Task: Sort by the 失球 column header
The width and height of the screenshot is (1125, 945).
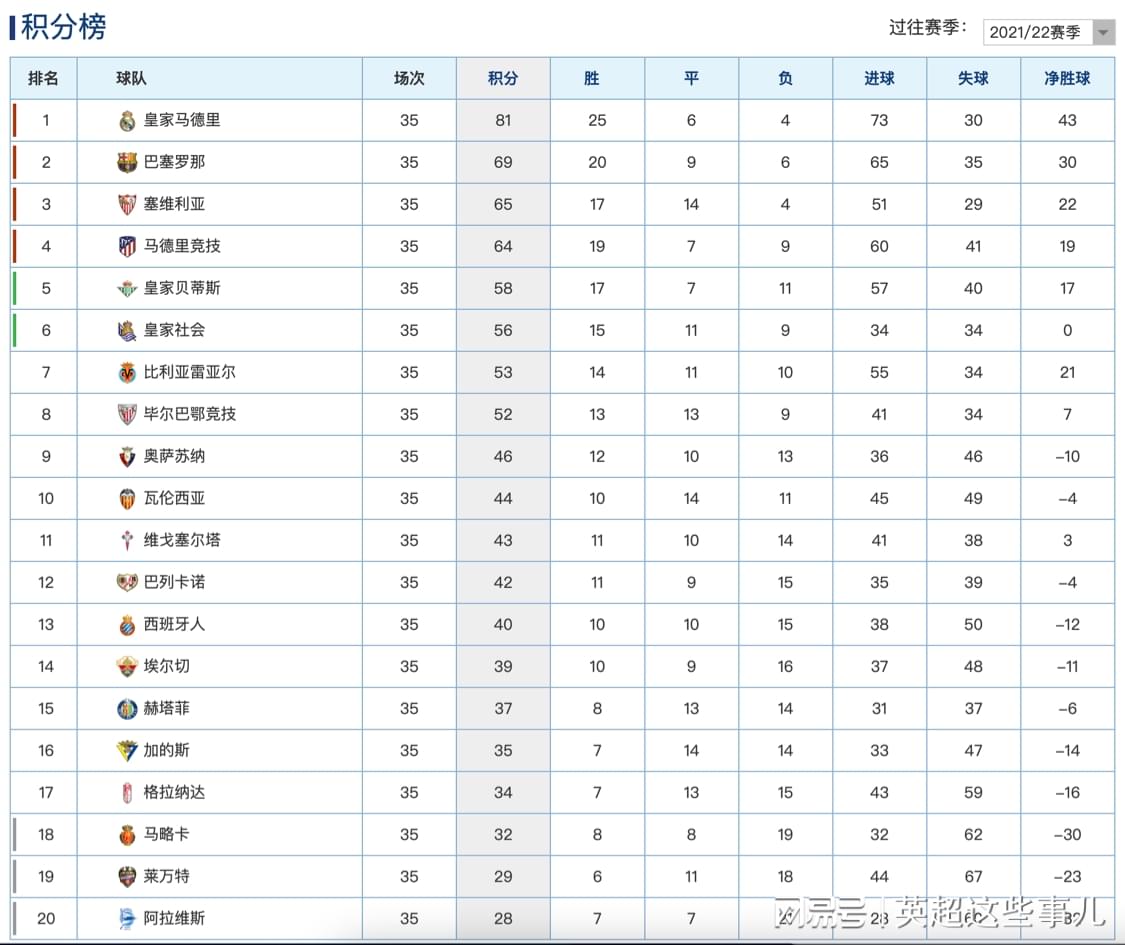Action: [973, 78]
